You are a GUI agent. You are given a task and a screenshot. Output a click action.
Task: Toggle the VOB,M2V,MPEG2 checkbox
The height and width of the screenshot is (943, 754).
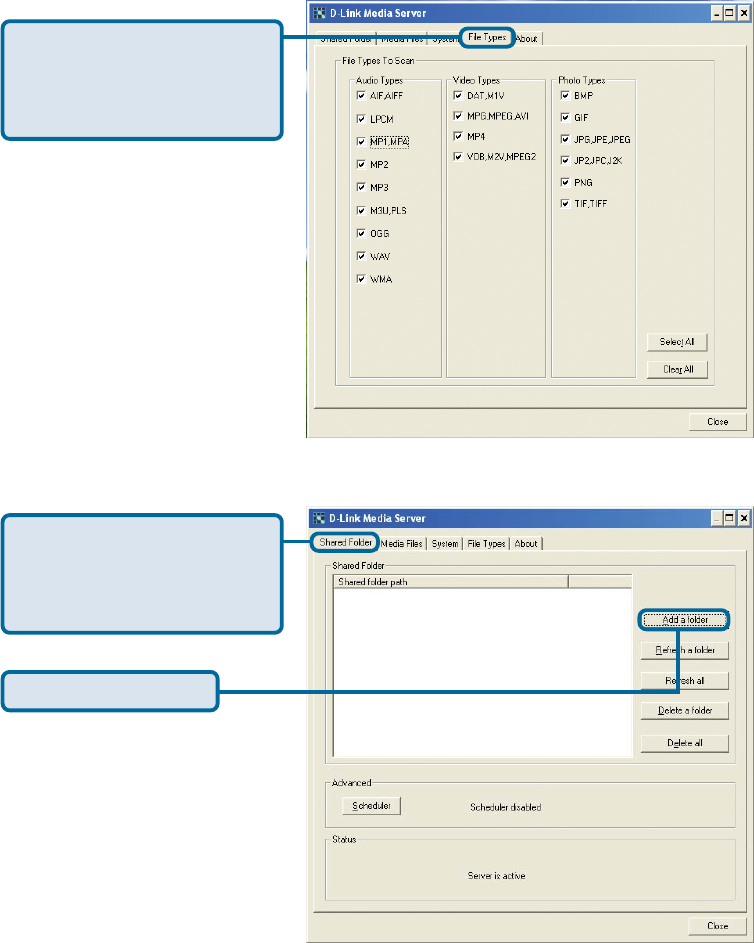458,157
